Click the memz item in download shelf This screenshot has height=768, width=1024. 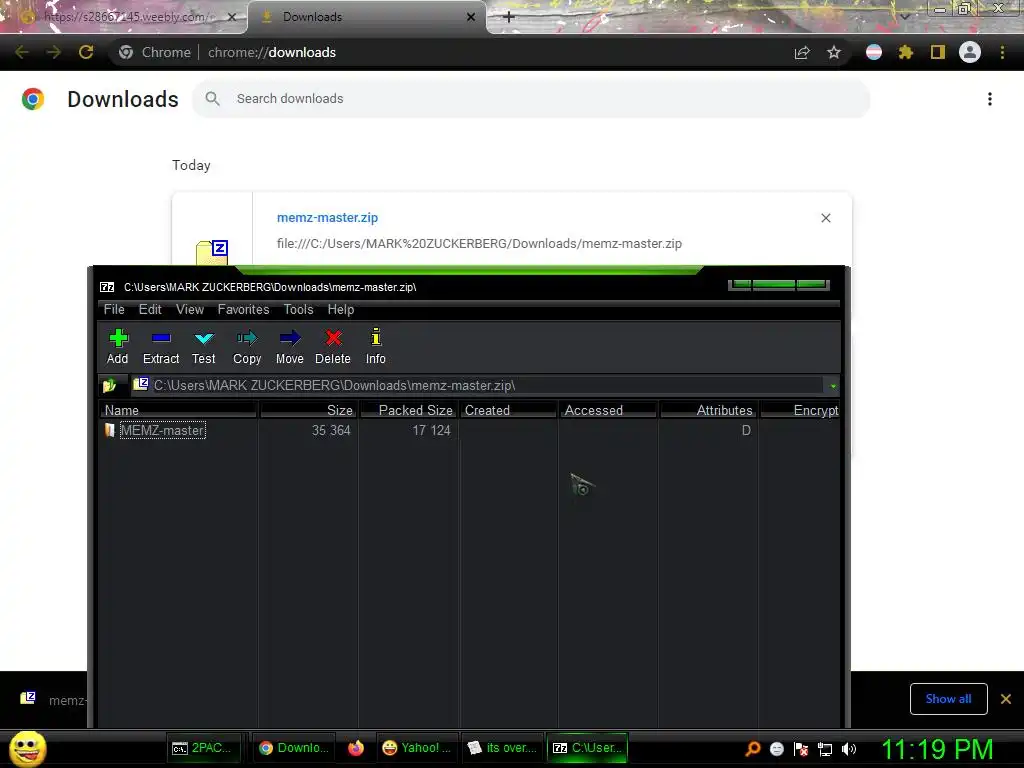pos(54,700)
